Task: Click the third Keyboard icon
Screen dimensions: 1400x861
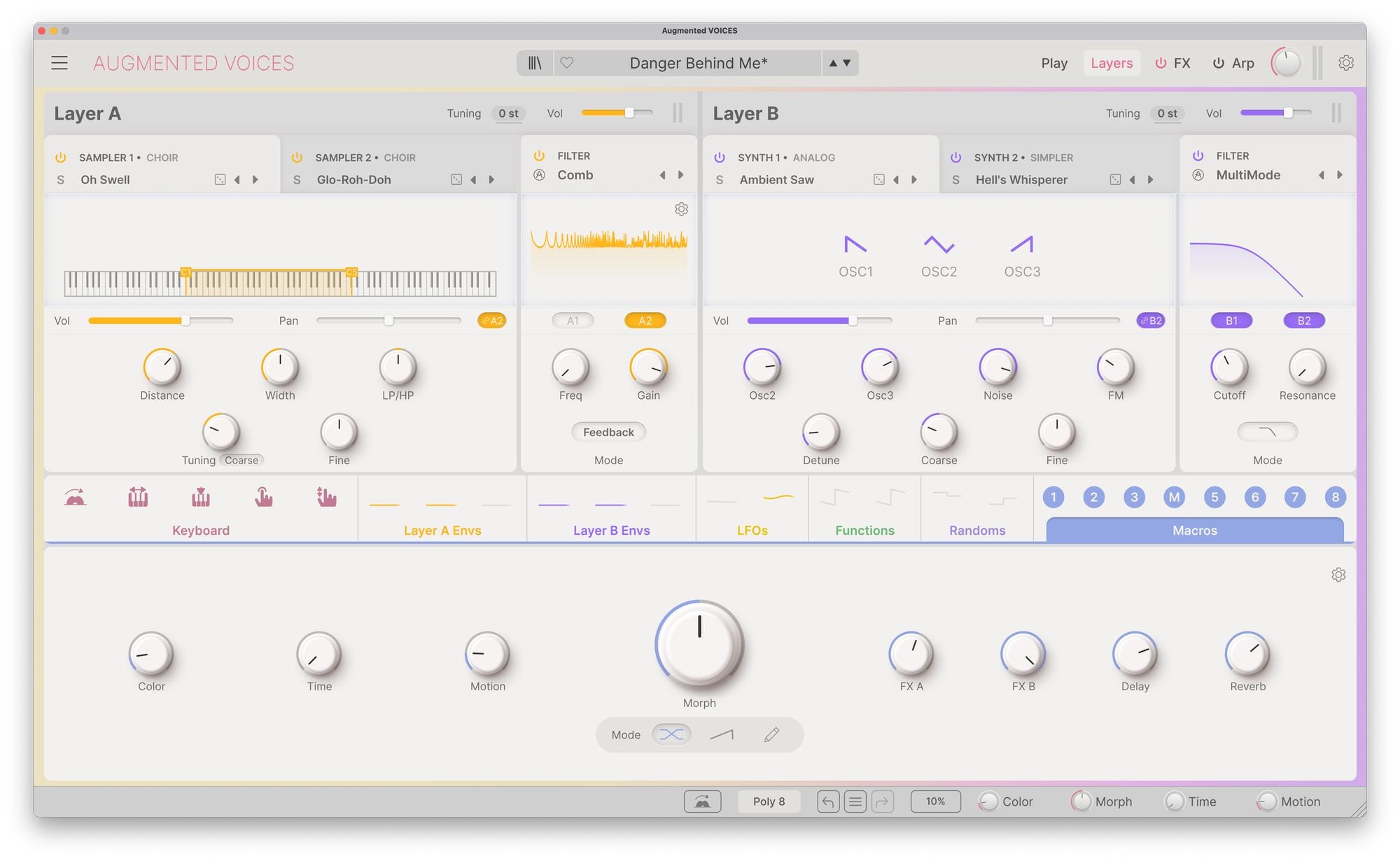Action: pyautogui.click(x=201, y=497)
